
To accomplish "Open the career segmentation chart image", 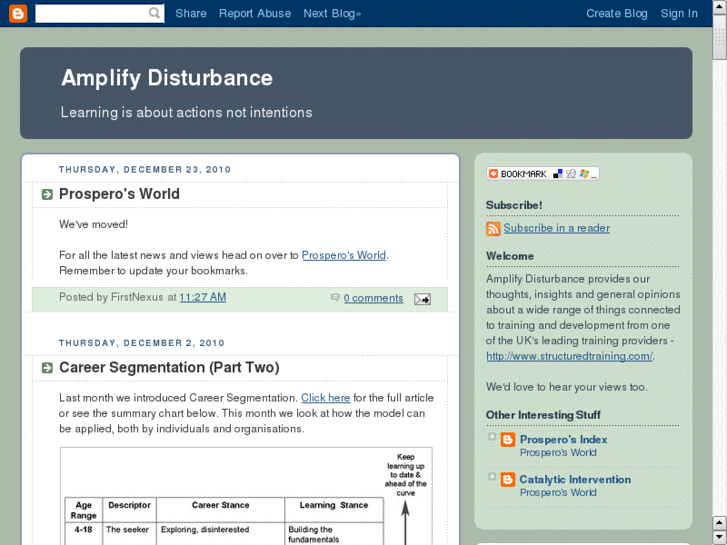I will pyautogui.click(x=246, y=496).
